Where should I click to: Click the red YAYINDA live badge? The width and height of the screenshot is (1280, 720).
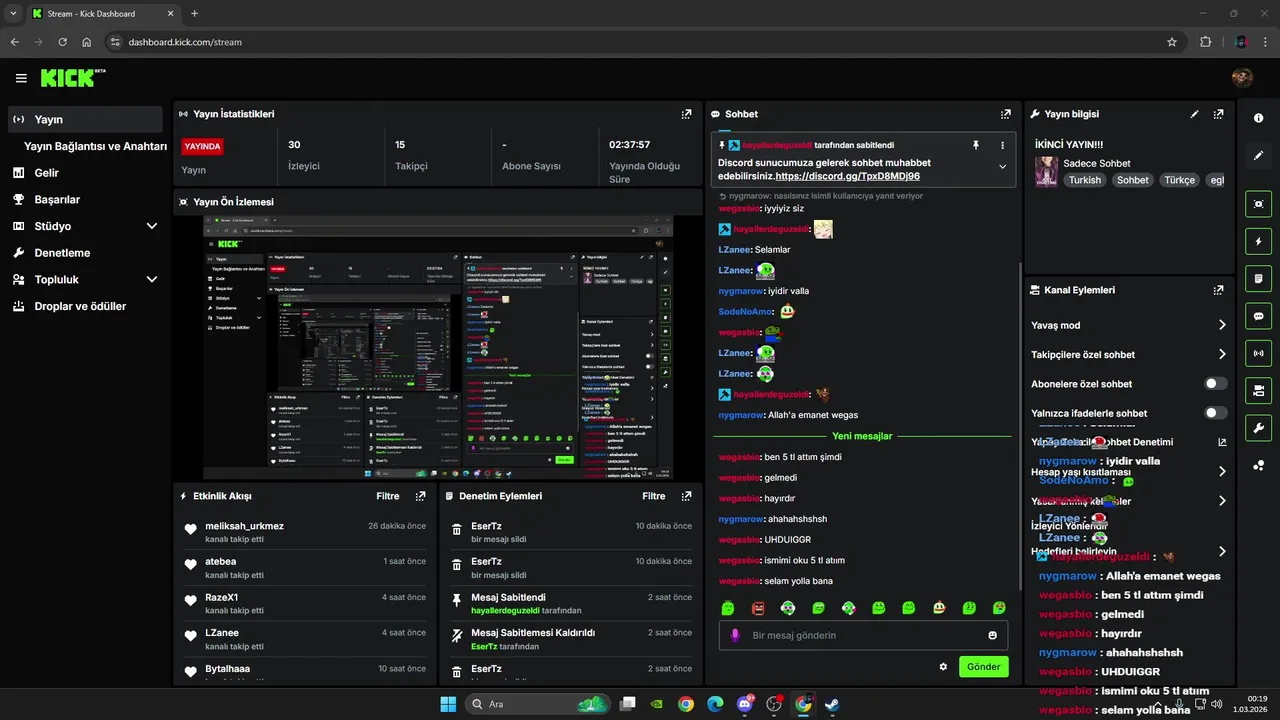pos(203,146)
